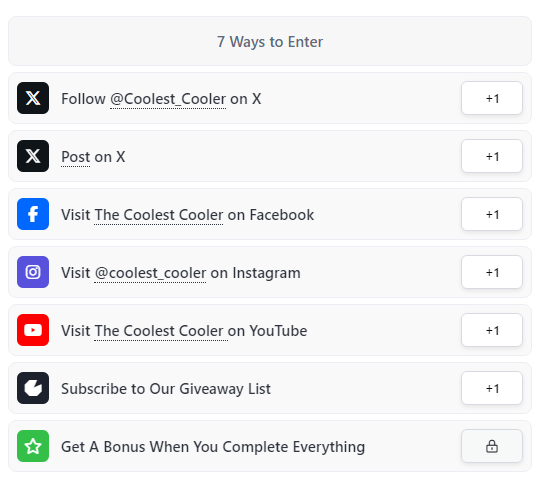
Task: Click +1 button for Instagram visit
Action: [x=492, y=272]
